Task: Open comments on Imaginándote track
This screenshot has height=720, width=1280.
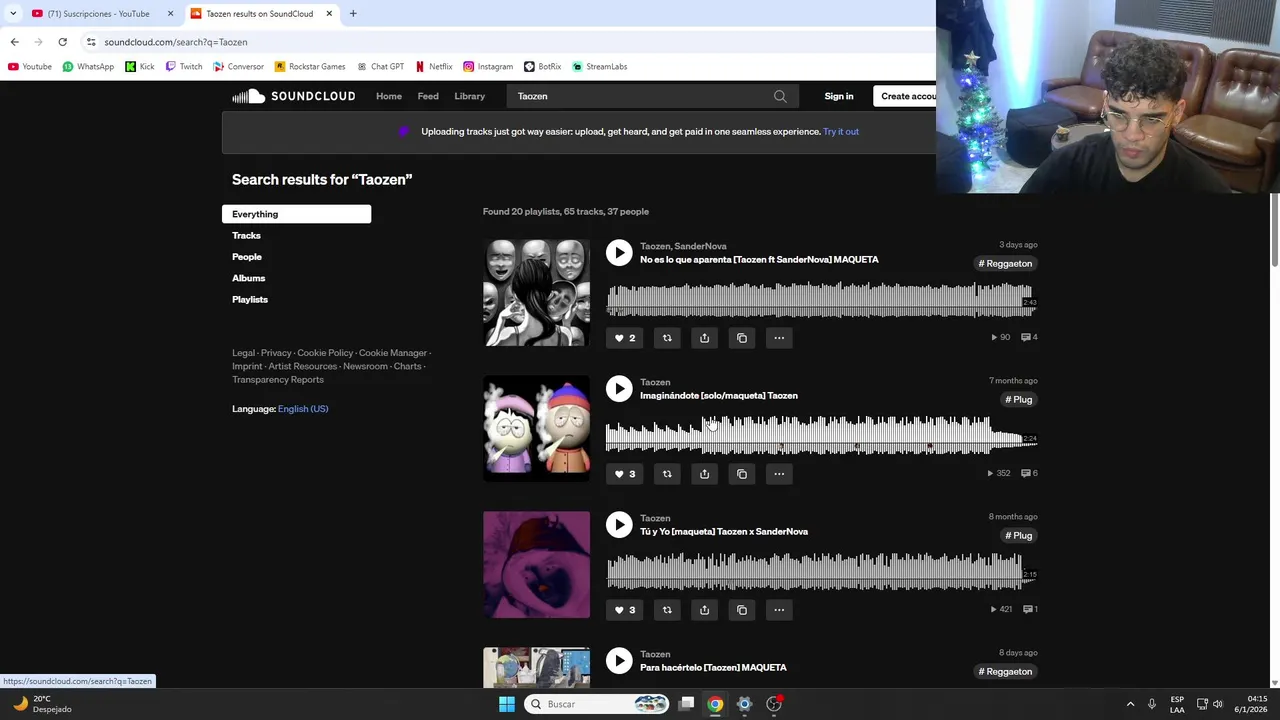Action: [x=1029, y=474]
